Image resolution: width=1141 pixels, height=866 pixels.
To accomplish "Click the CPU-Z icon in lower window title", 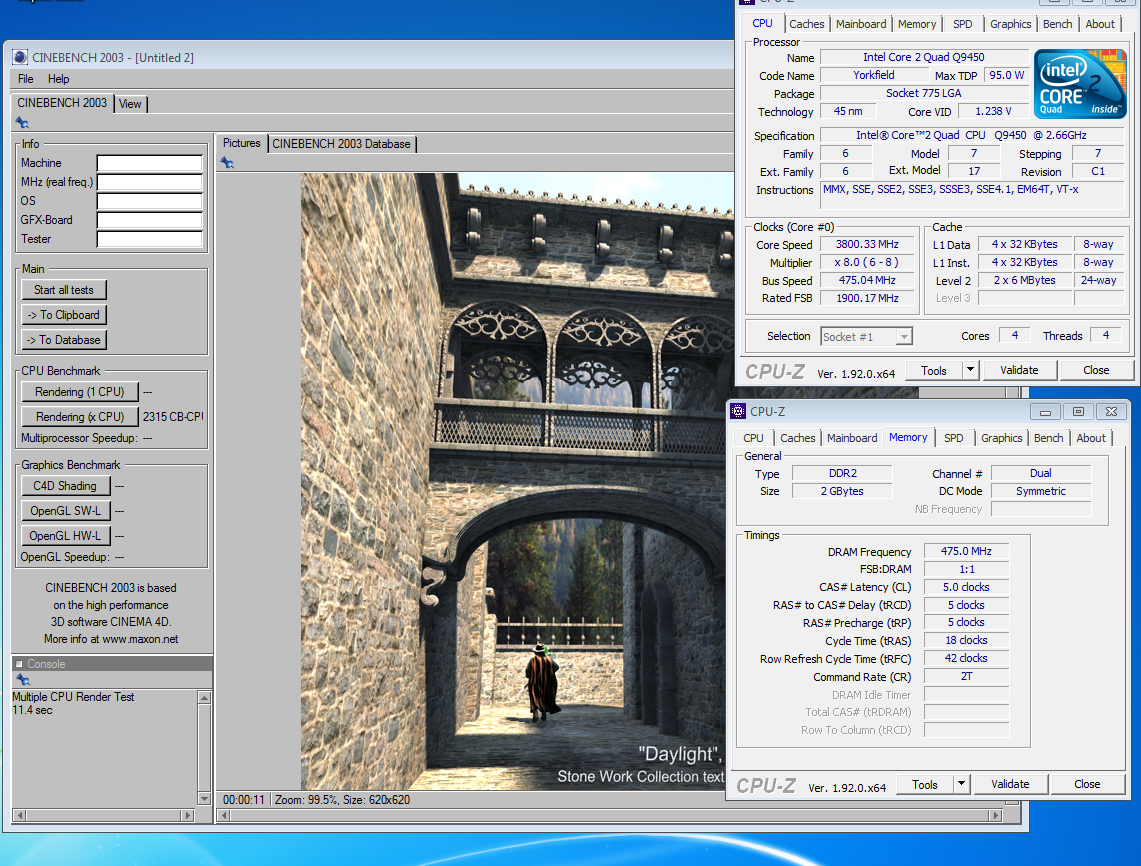I will pos(738,411).
